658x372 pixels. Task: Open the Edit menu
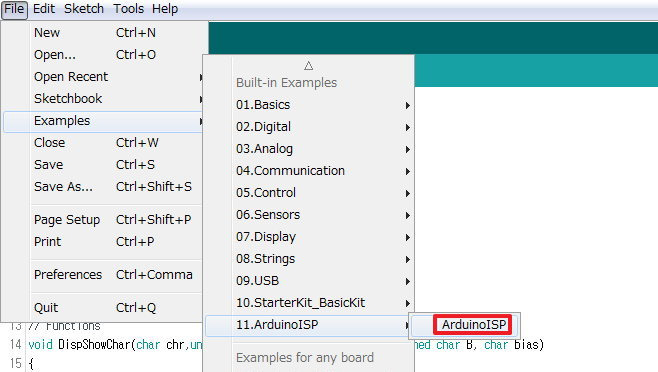pyautogui.click(x=44, y=9)
